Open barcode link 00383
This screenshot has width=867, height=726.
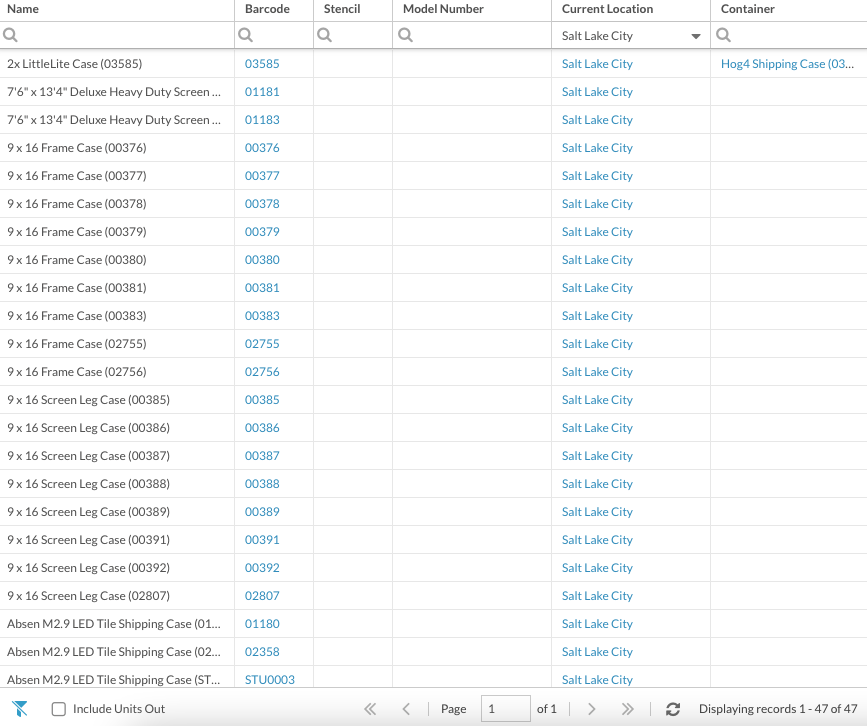(262, 316)
